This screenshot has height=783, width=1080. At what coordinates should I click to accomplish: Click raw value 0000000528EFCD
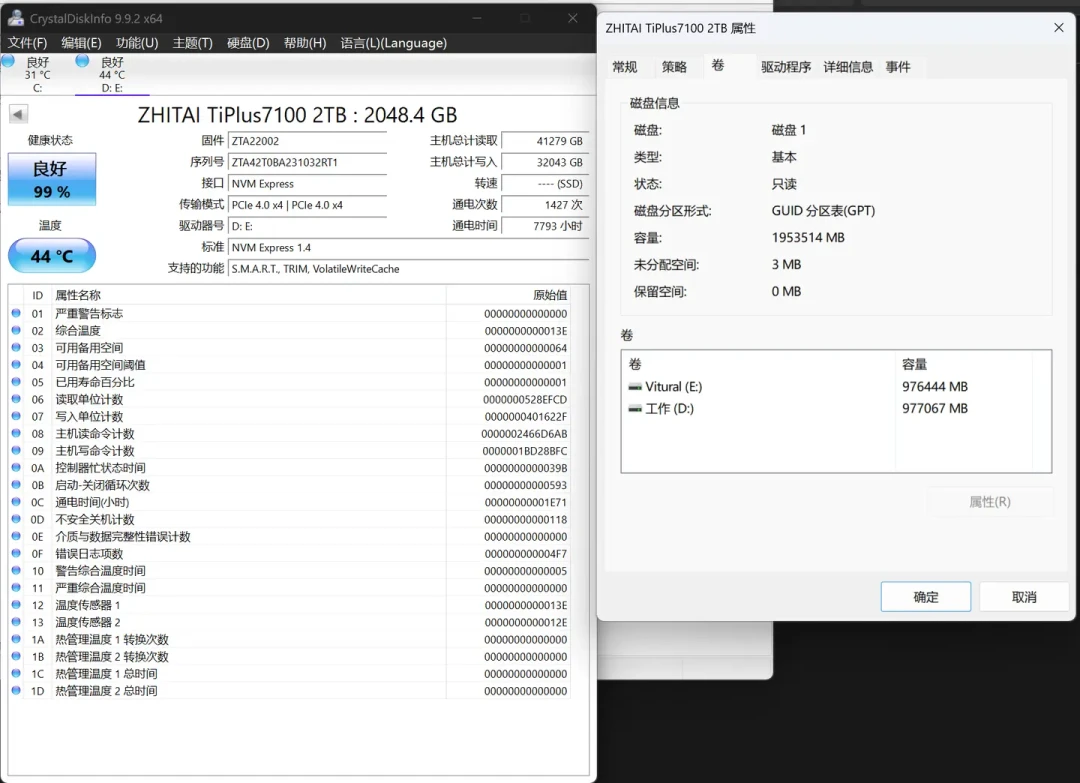pos(525,399)
